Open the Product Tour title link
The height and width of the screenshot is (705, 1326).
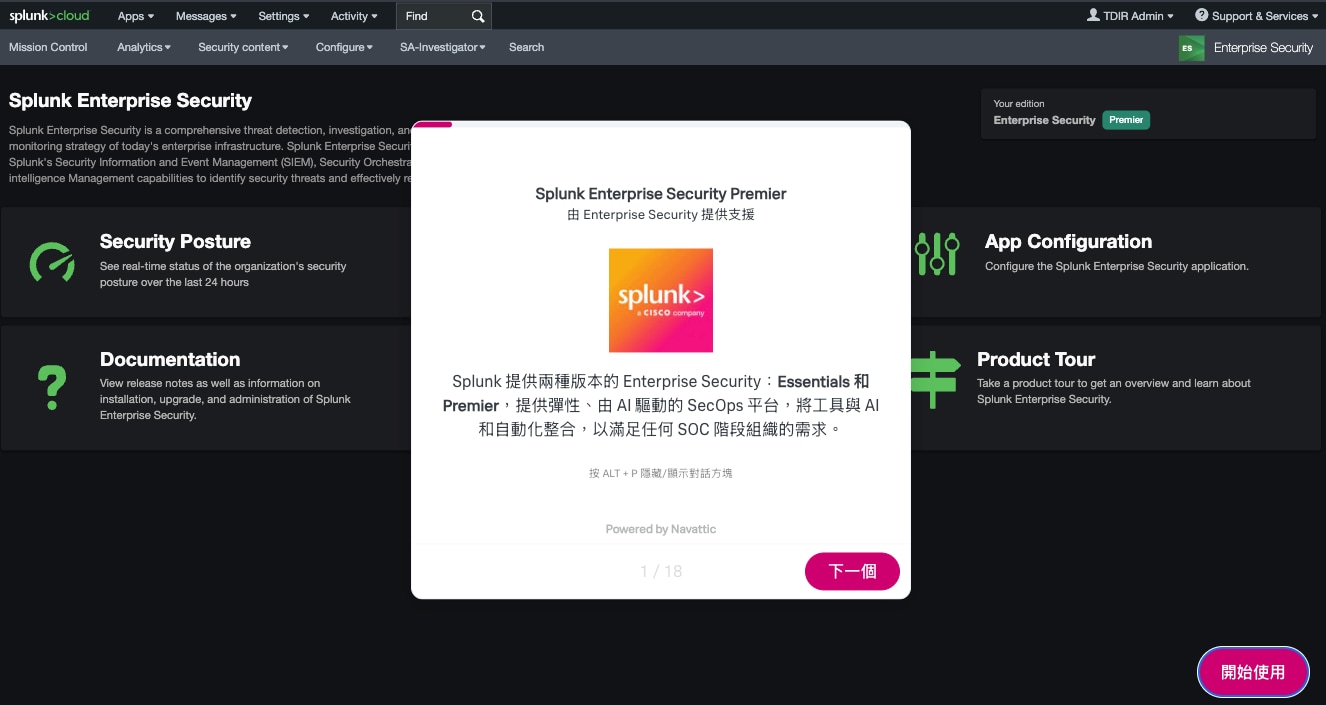click(1036, 359)
